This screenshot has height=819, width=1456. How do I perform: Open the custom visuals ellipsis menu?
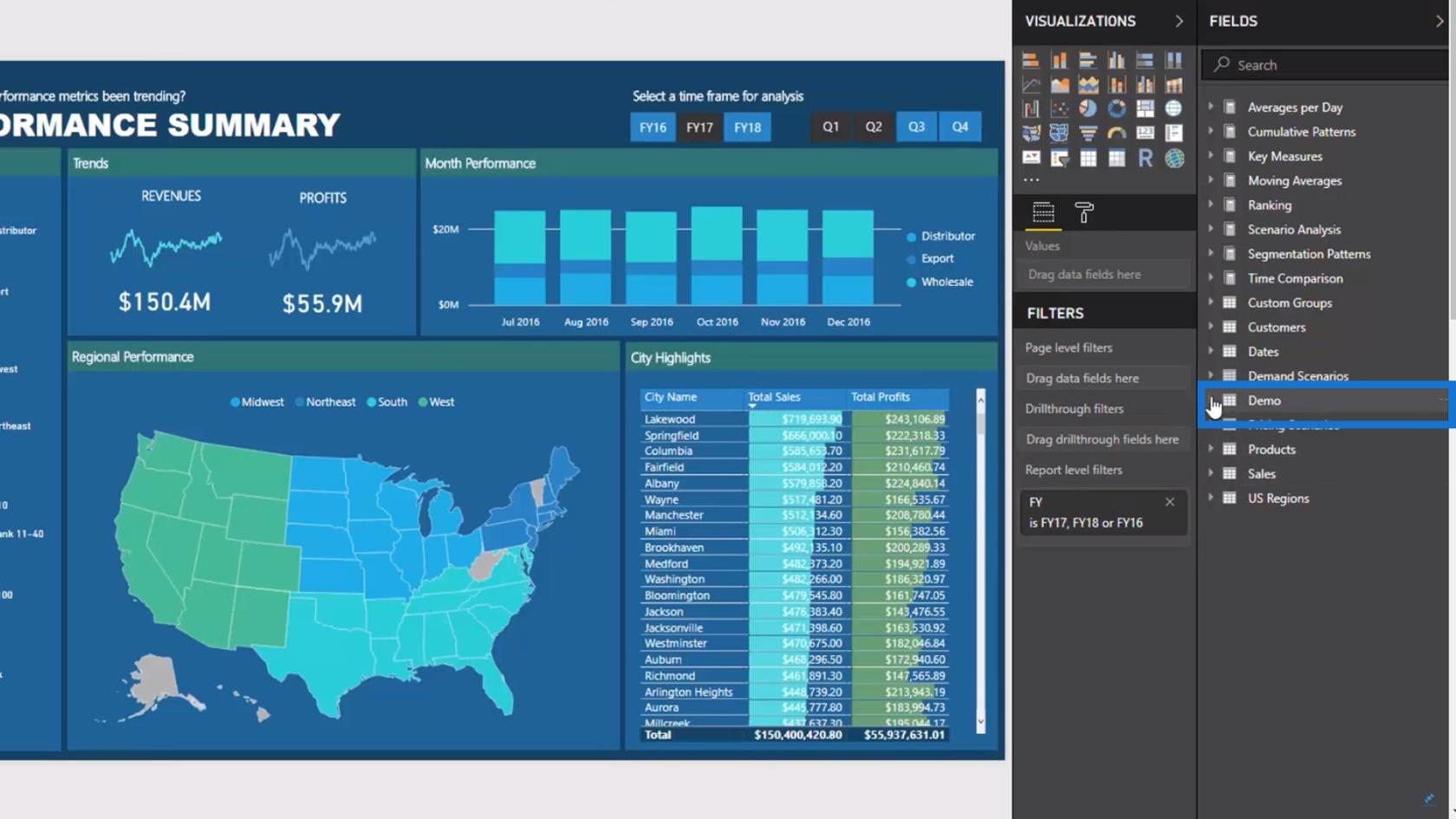pyautogui.click(x=1030, y=180)
